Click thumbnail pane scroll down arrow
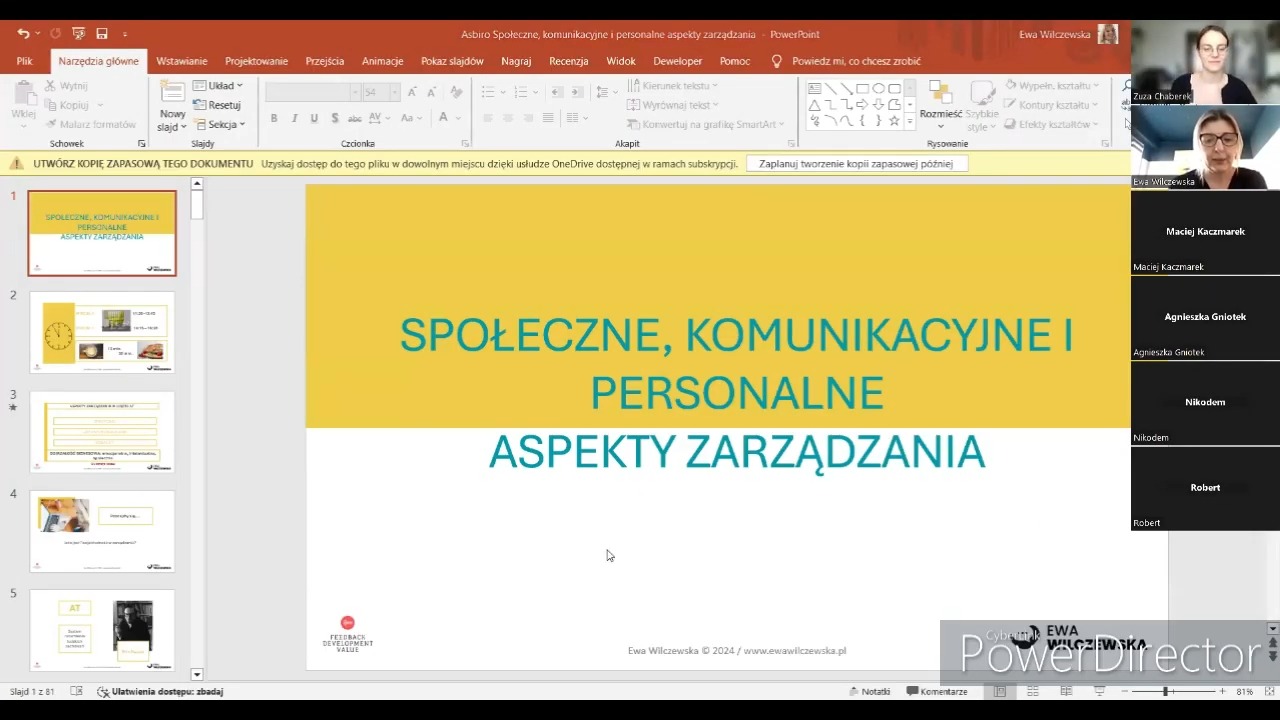The width and height of the screenshot is (1280, 720). [x=197, y=675]
